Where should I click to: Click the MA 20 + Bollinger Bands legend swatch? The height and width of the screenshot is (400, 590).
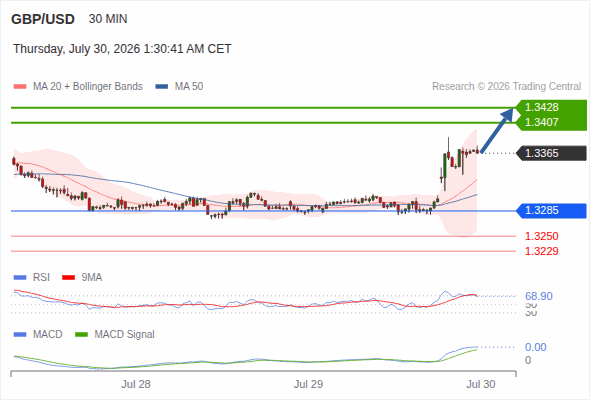(x=20, y=87)
